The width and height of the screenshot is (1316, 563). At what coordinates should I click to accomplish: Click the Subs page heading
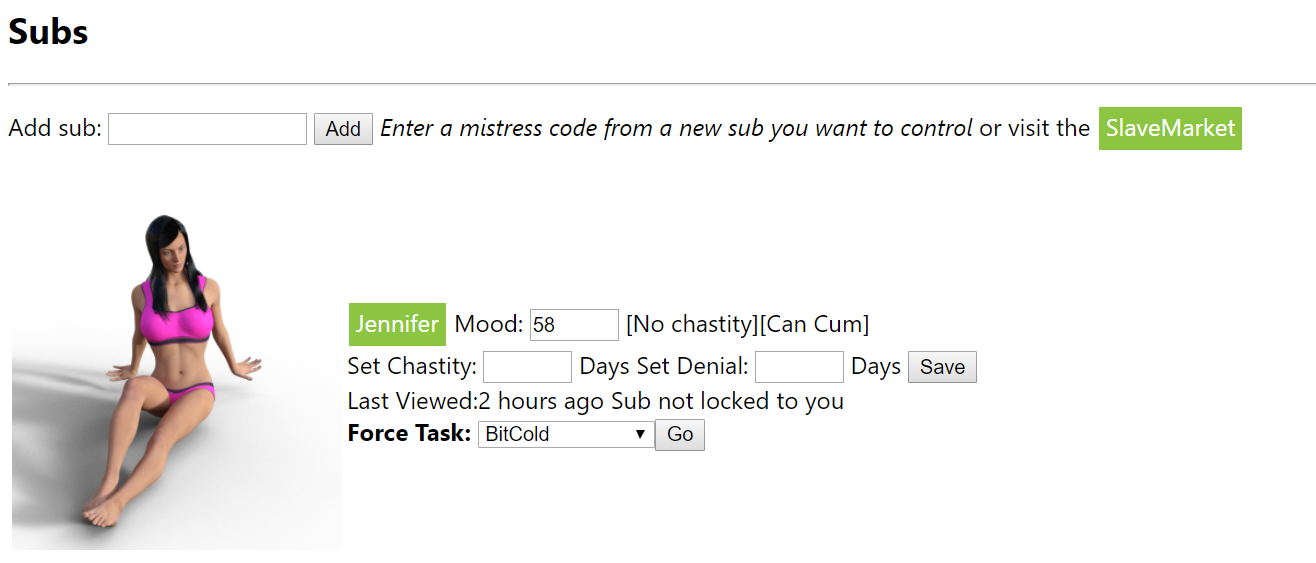pos(48,32)
